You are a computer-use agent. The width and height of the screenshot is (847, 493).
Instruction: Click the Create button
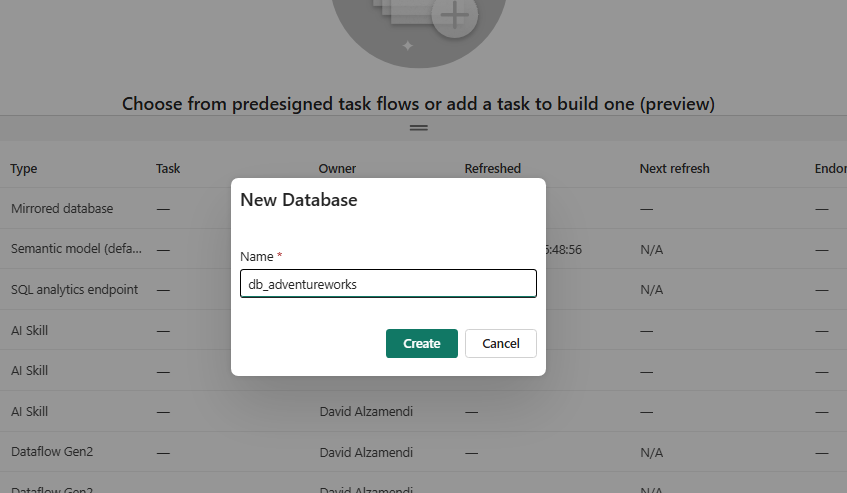tap(421, 343)
